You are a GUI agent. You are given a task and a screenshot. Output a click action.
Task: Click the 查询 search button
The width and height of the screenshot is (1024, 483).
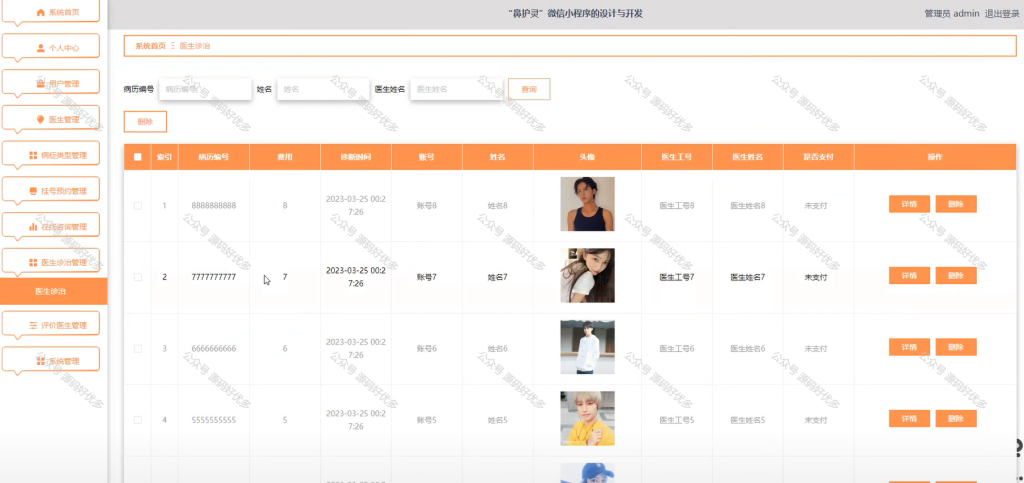pyautogui.click(x=529, y=89)
